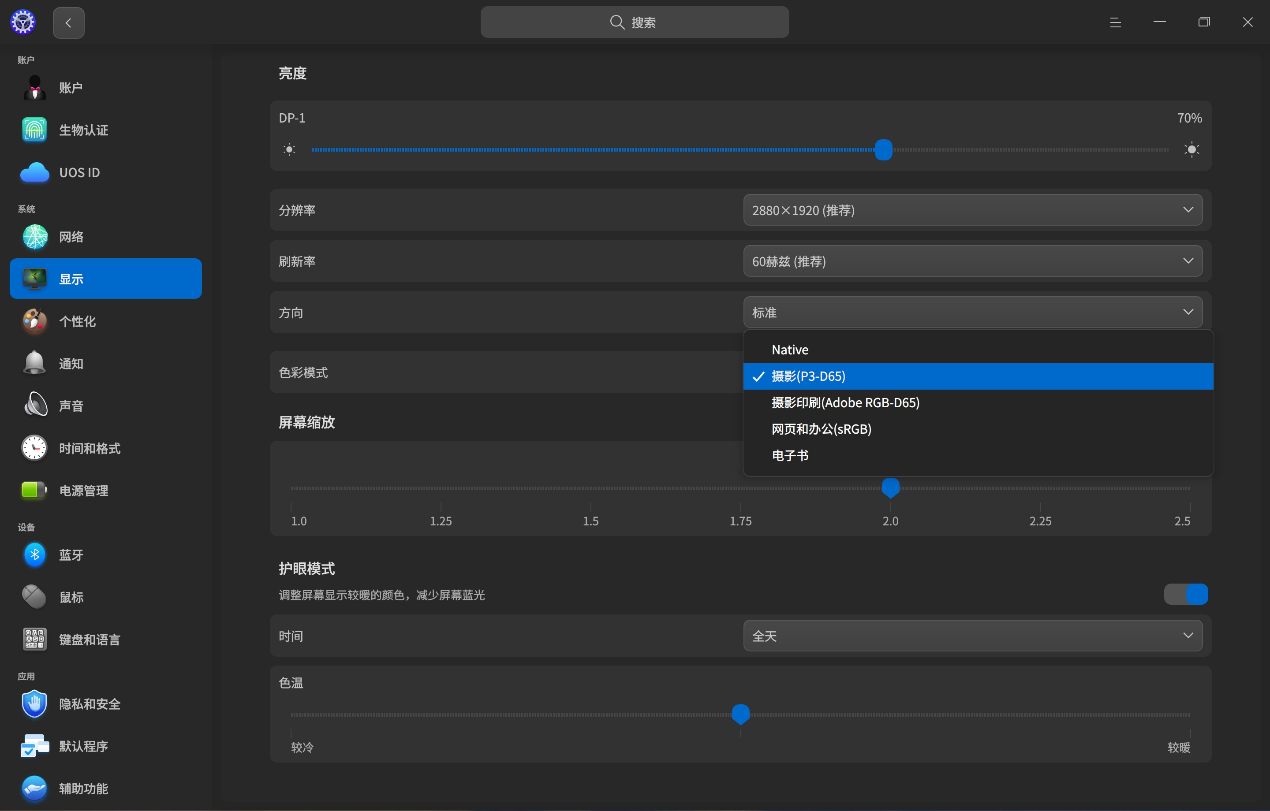Click the biometric fingerprint icon
Image resolution: width=1270 pixels, height=811 pixels.
point(35,130)
